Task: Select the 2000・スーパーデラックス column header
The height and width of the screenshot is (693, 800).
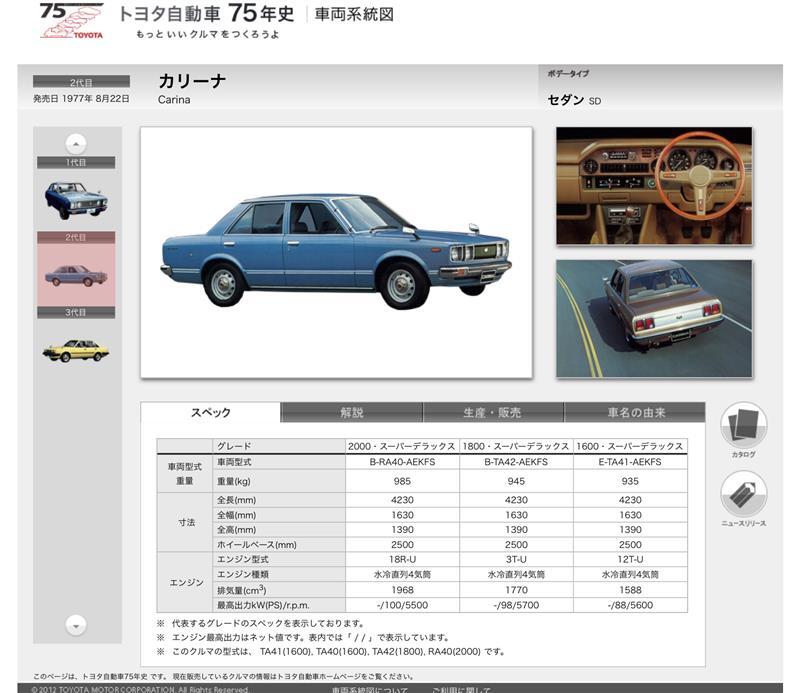Action: 402,446
